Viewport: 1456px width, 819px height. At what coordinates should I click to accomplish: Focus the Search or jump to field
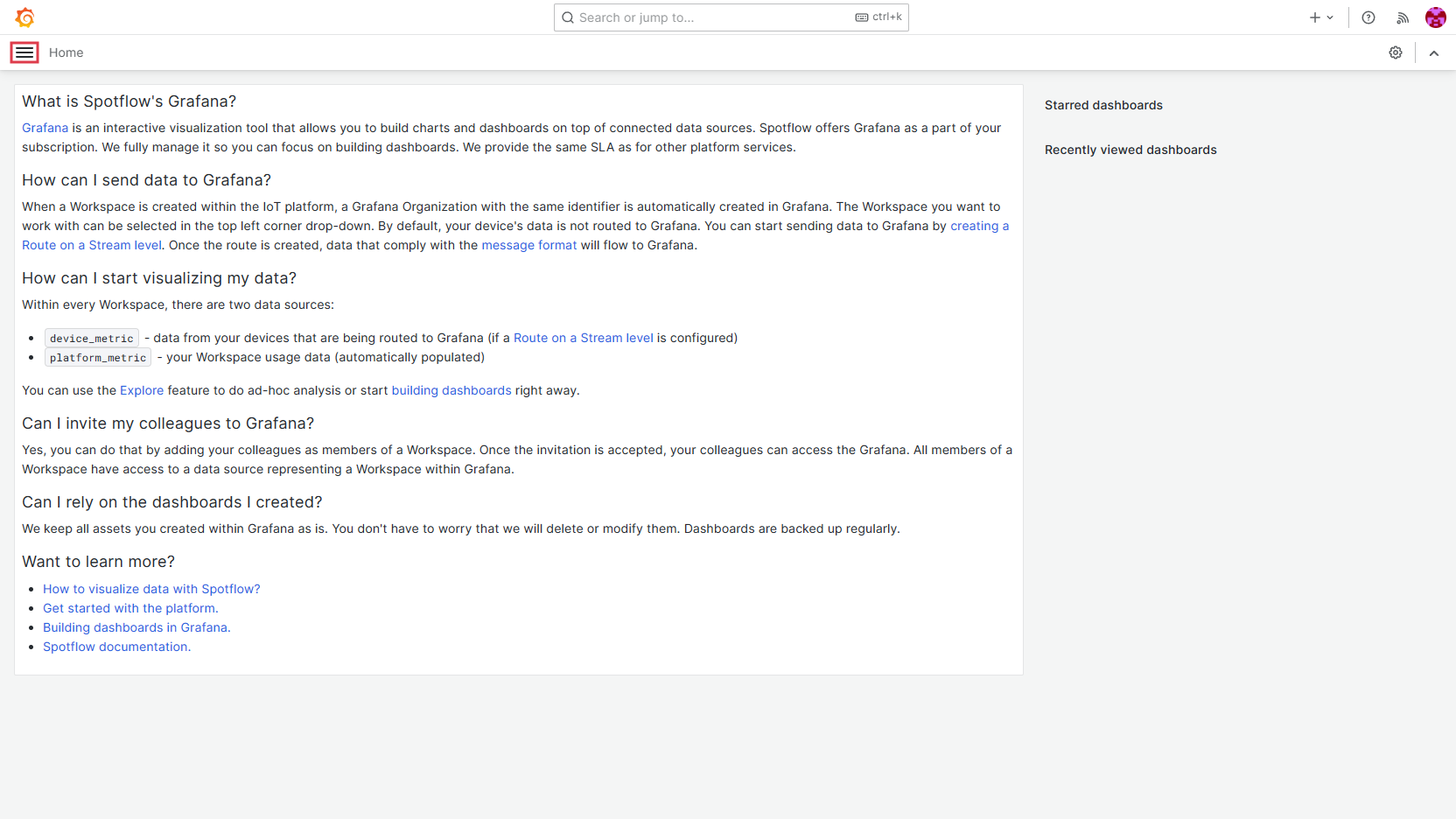[731, 17]
